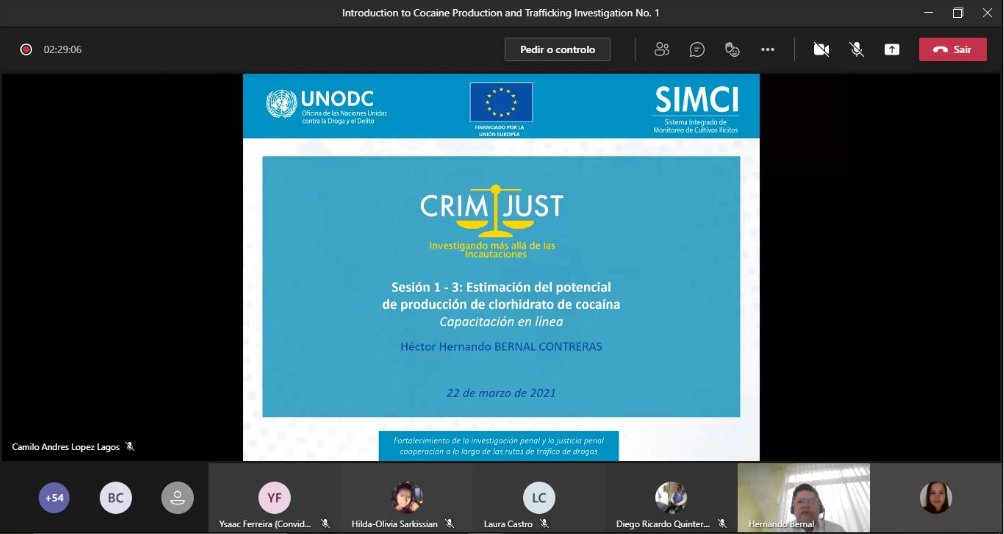Image resolution: width=1004 pixels, height=534 pixels.
Task: Click the share content icon
Action: pos(891,49)
